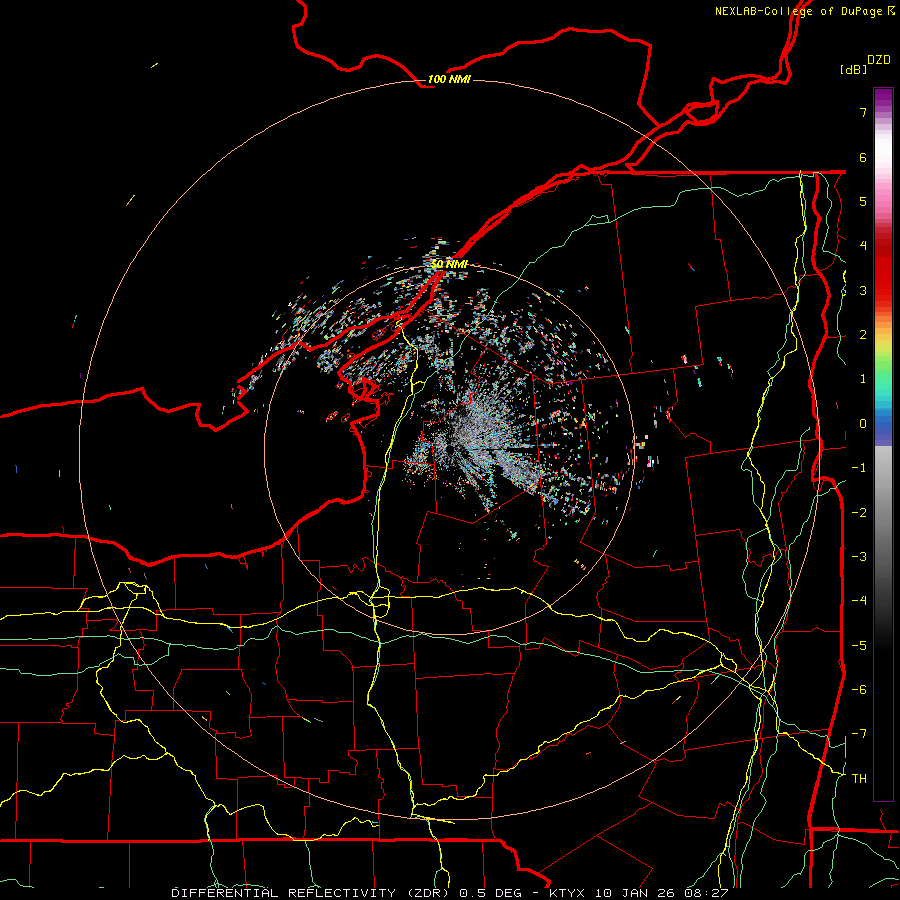Click the 6 value on color scale
This screenshot has height=900, width=900.
tap(863, 157)
